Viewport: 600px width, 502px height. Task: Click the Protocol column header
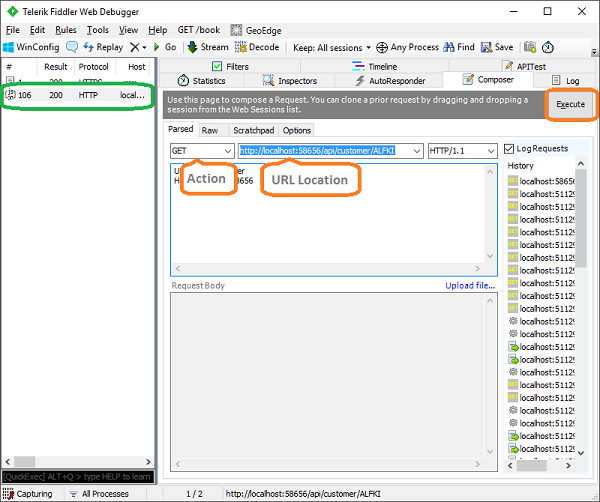(x=93, y=67)
